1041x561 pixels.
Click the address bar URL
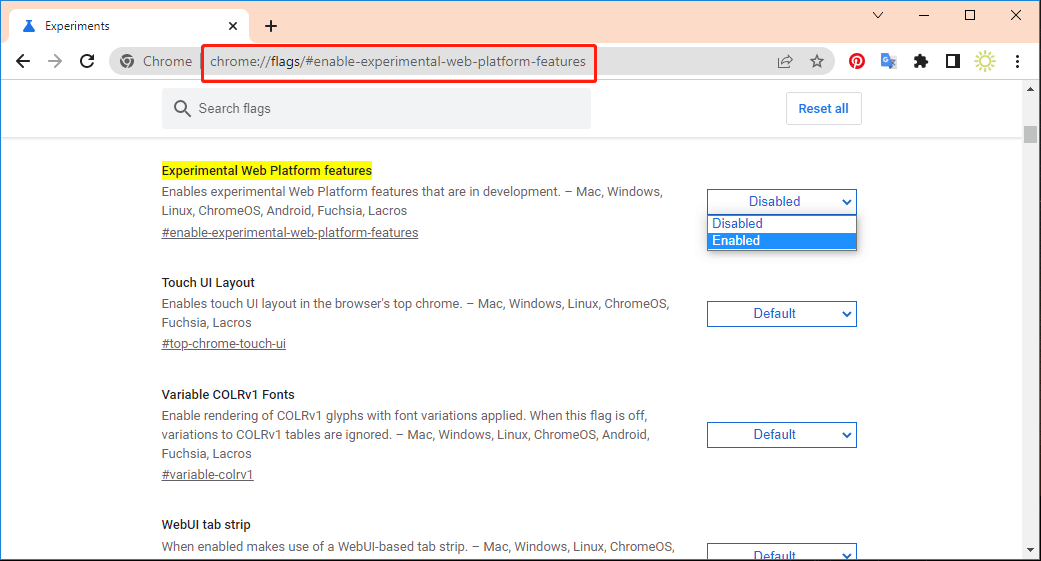click(x=398, y=62)
